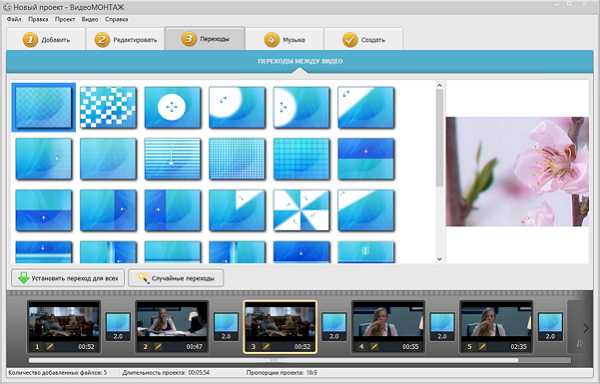The image size is (600, 384).
Task: Select the triangle top-right corner wipe transition
Action: (237, 210)
